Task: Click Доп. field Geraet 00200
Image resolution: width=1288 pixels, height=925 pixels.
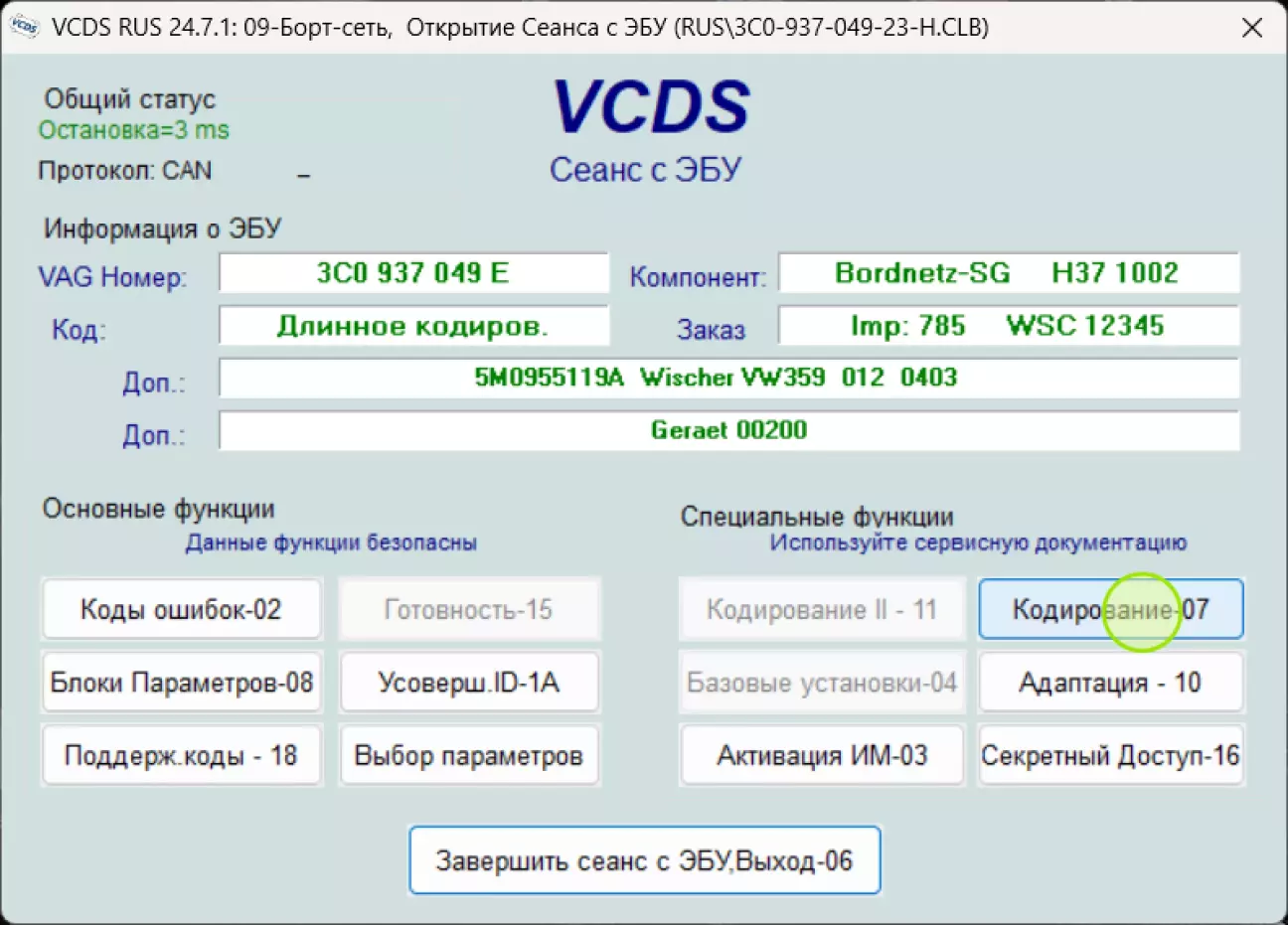Action: point(729,430)
